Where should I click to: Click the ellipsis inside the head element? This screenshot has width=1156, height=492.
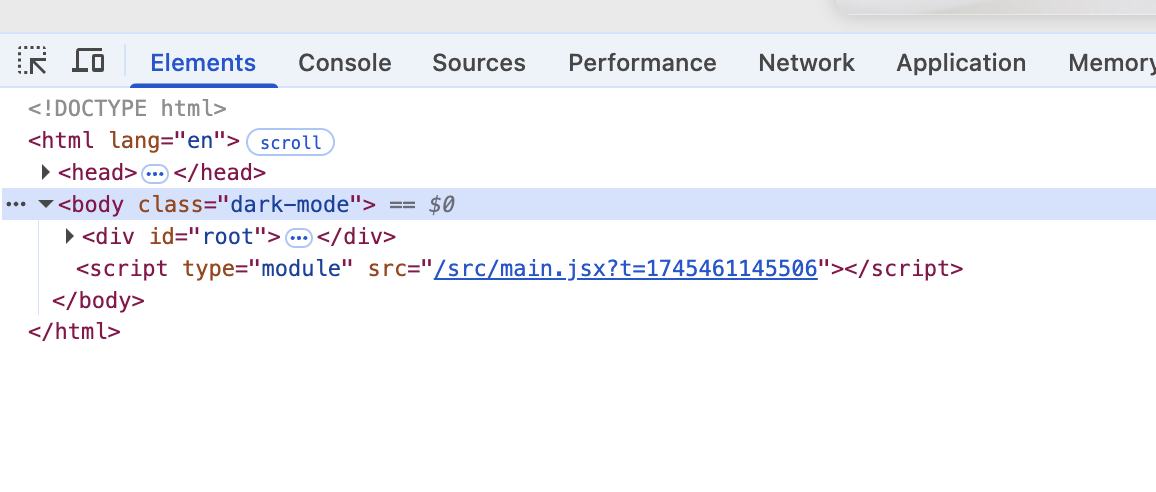point(155,174)
